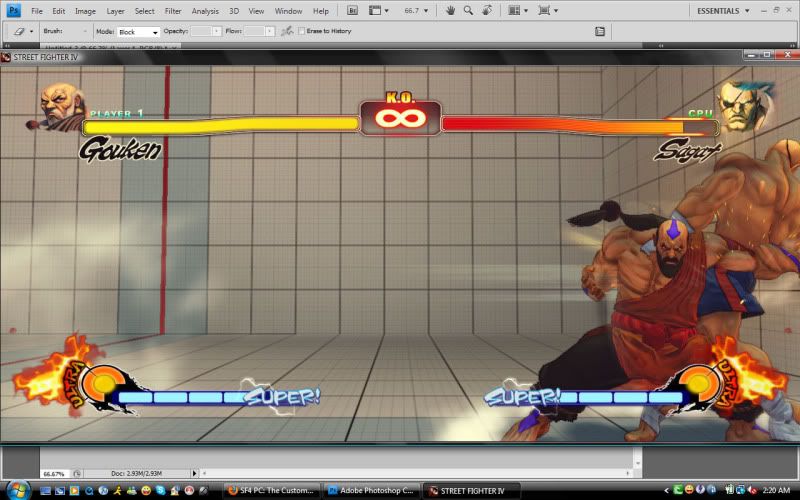Image resolution: width=800 pixels, height=500 pixels.
Task: Toggle the Brushes panel icon in options bar
Action: tap(600, 32)
